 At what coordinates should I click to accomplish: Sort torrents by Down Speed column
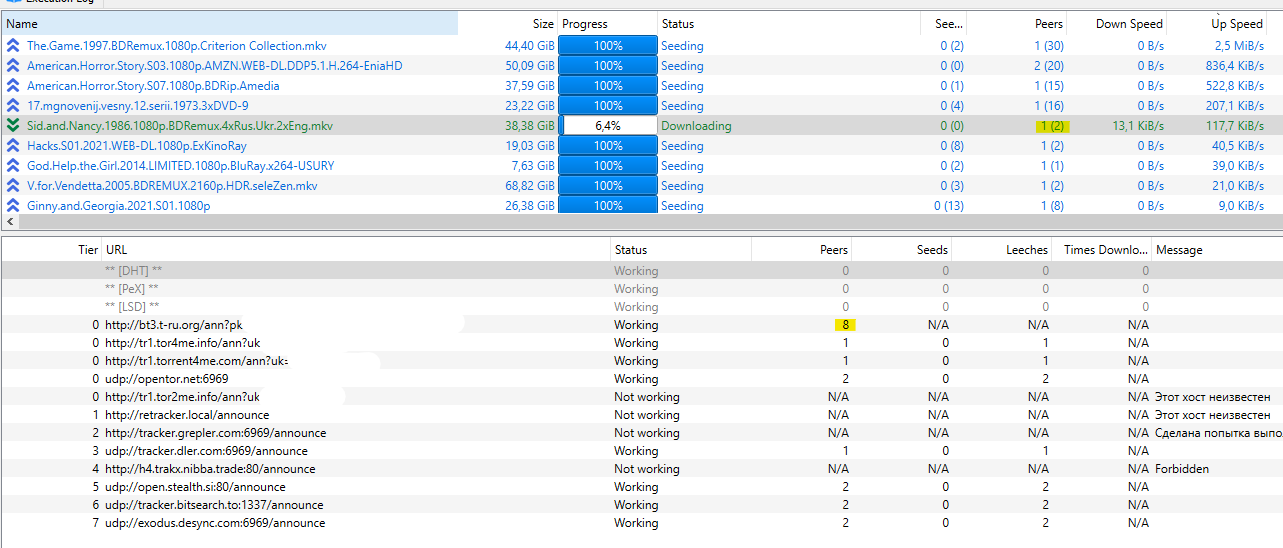click(1116, 23)
